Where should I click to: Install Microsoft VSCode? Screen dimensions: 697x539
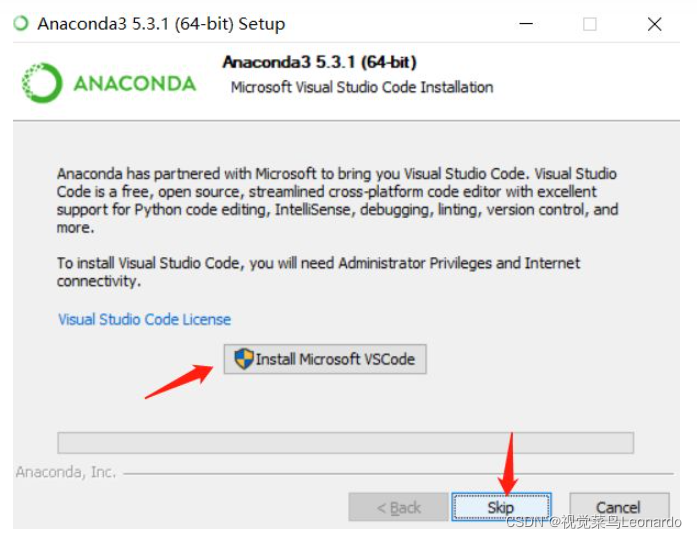pyautogui.click(x=325, y=359)
